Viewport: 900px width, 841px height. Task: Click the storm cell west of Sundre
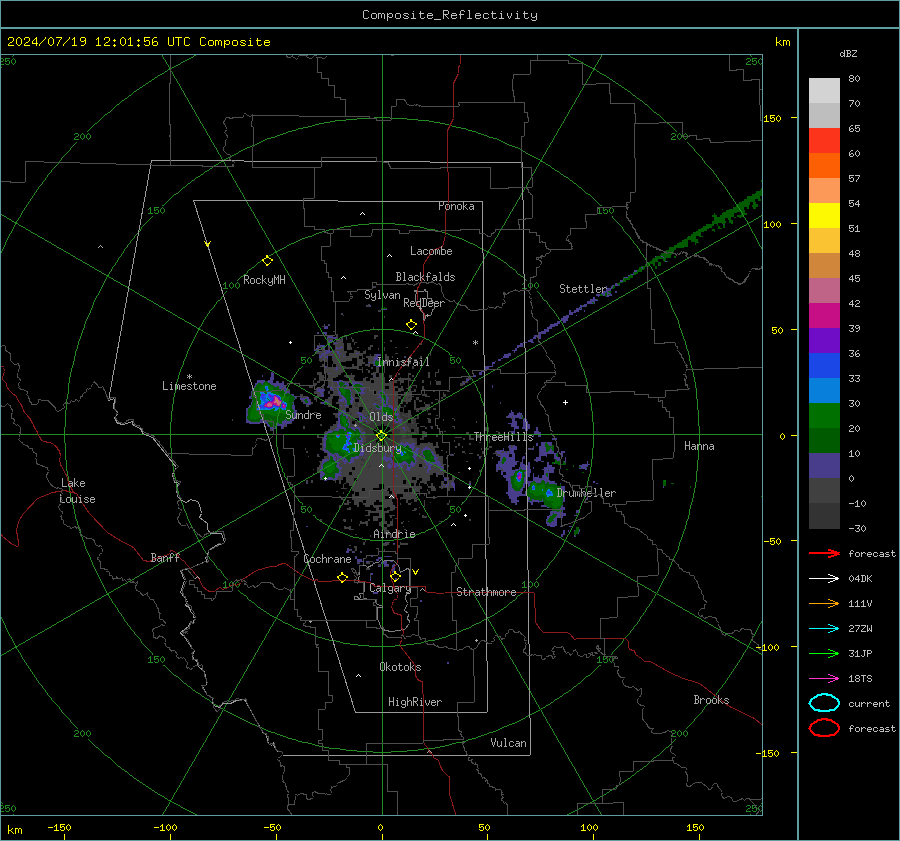point(268,400)
